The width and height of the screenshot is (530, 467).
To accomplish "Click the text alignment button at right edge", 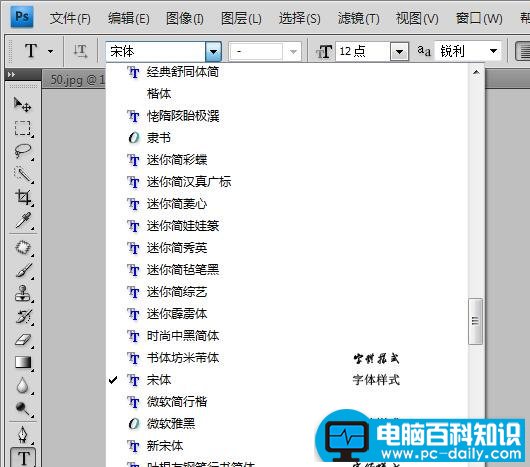I will 523,51.
